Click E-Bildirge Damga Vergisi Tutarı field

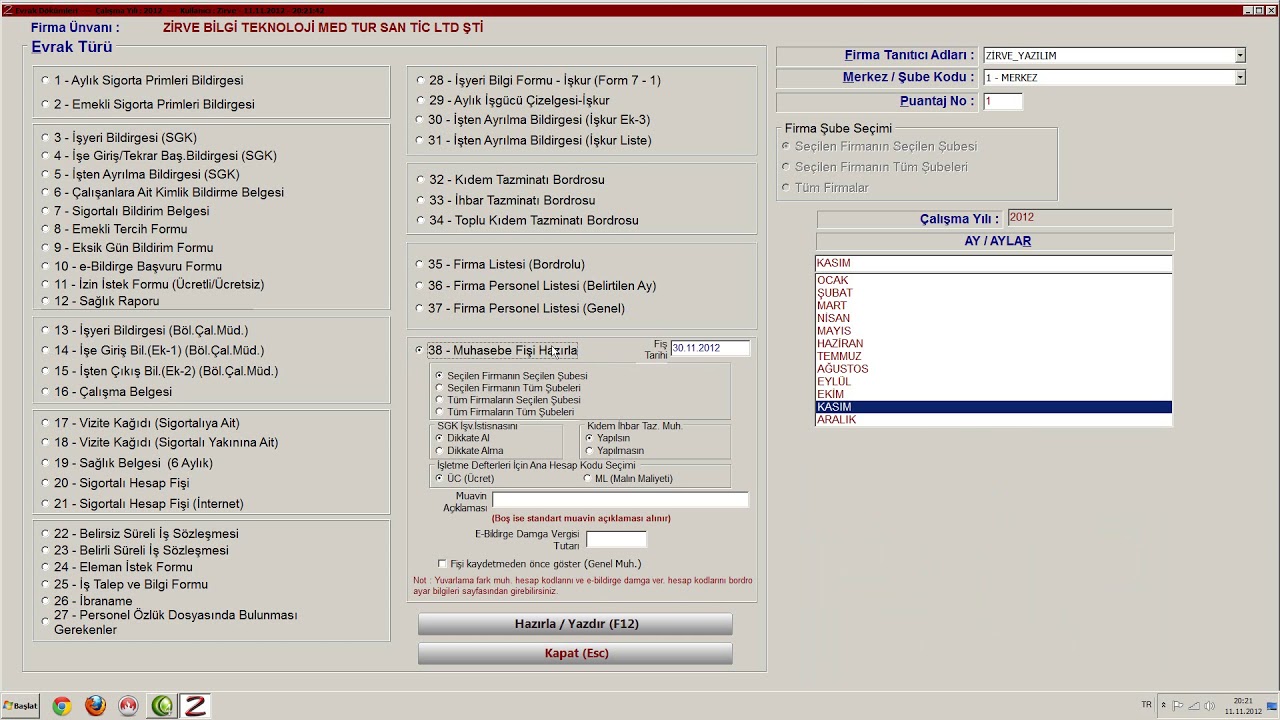point(616,539)
